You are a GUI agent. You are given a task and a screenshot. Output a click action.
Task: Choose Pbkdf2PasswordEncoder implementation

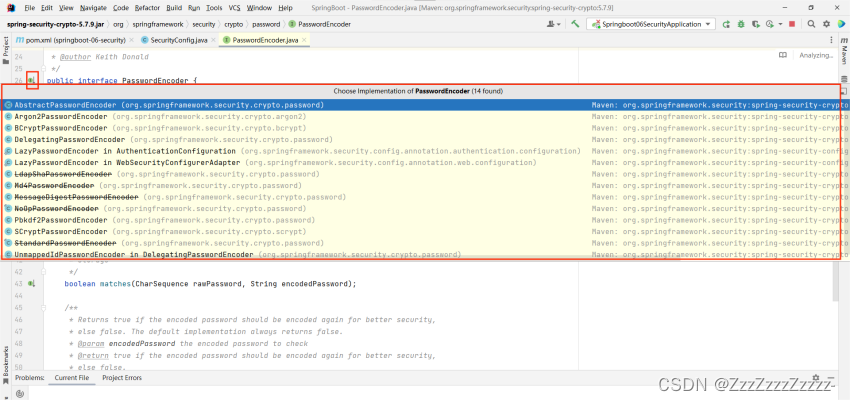click(426, 220)
